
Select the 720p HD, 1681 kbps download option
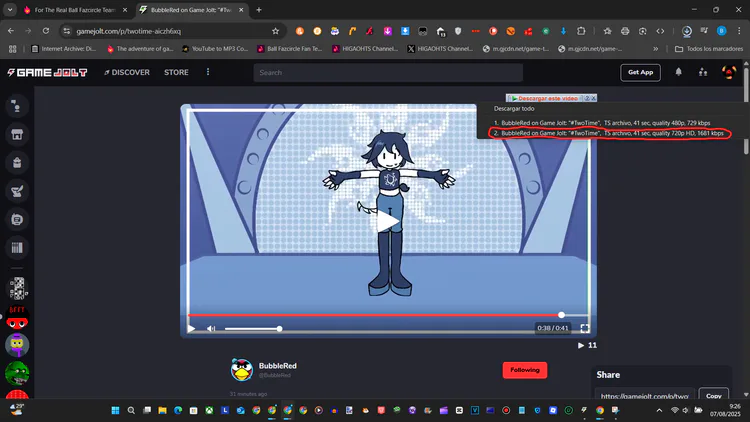click(608, 133)
